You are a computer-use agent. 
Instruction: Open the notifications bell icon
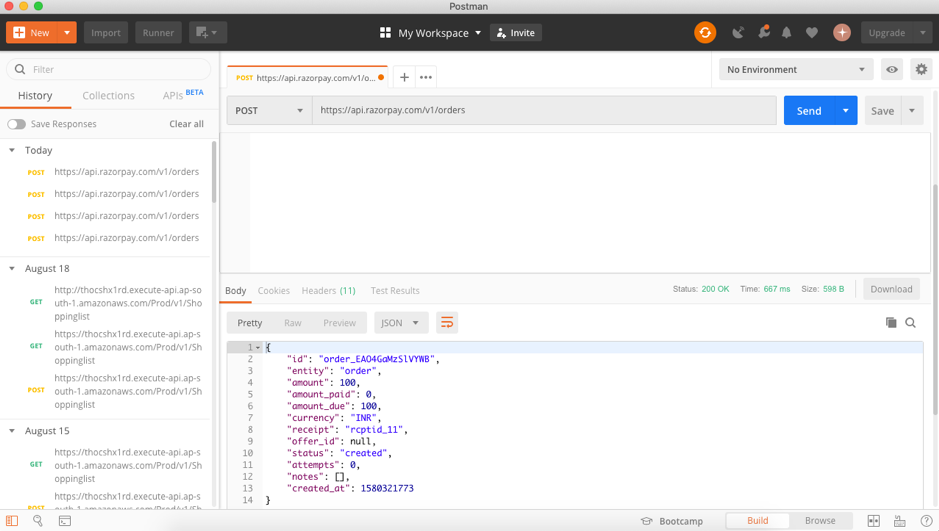coord(787,33)
